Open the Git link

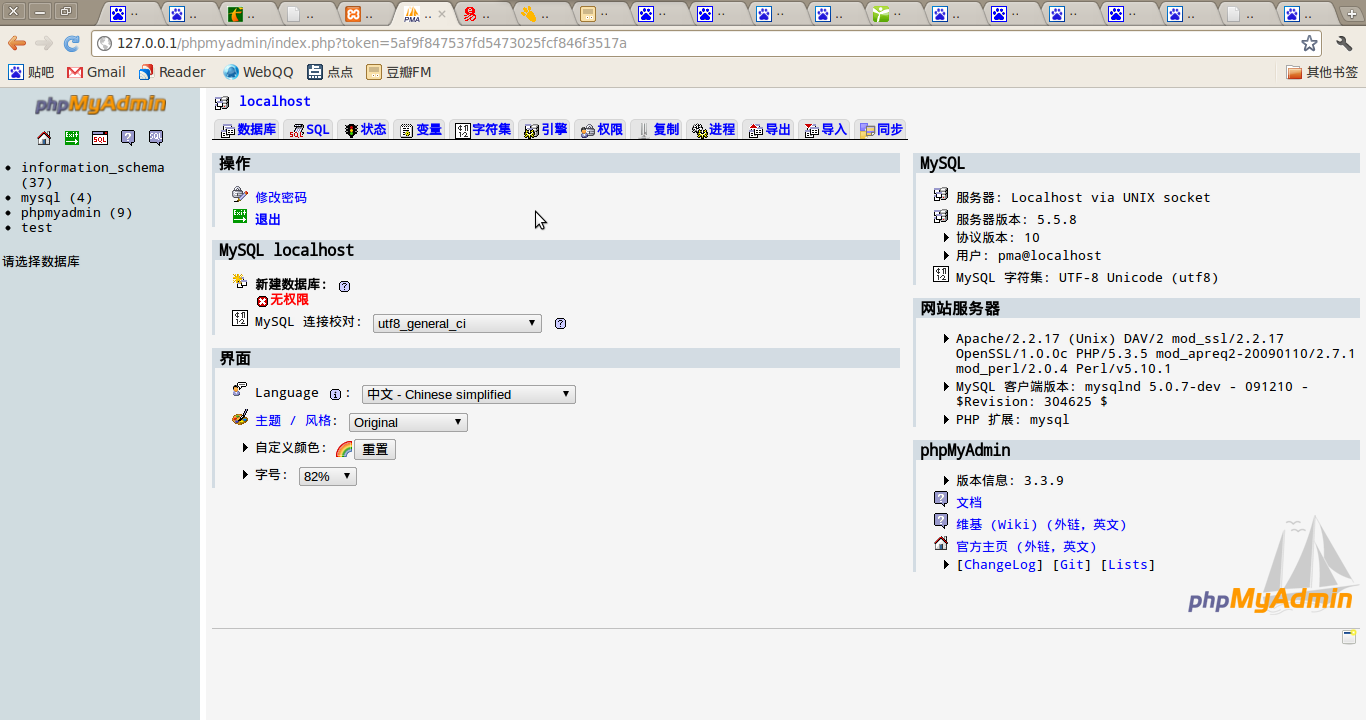(x=1073, y=565)
